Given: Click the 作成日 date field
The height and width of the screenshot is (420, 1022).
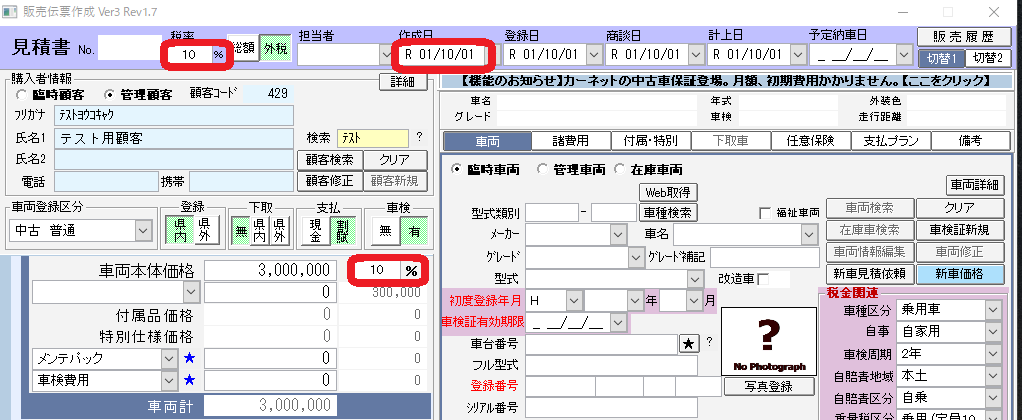Looking at the screenshot, I should coord(443,55).
